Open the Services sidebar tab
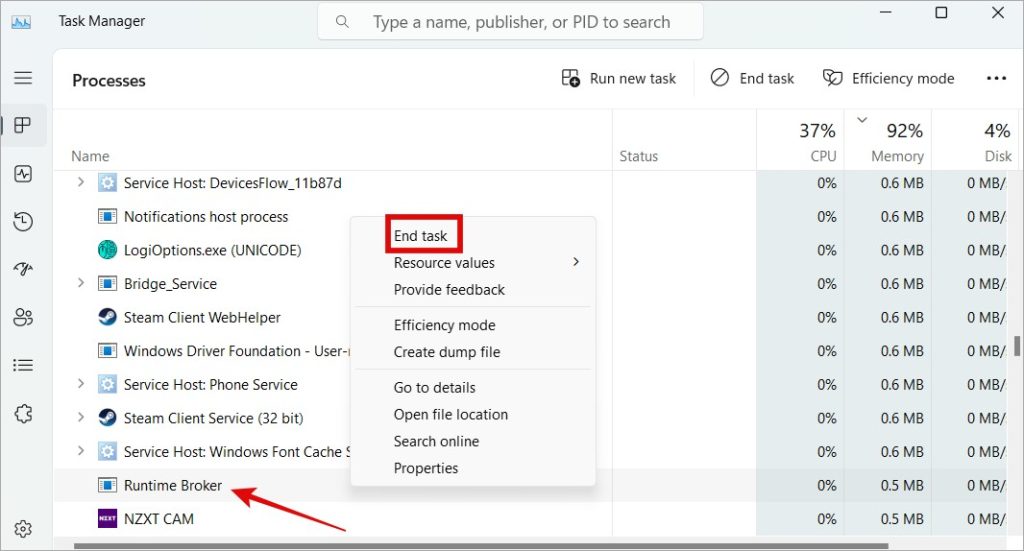 pos(23,413)
